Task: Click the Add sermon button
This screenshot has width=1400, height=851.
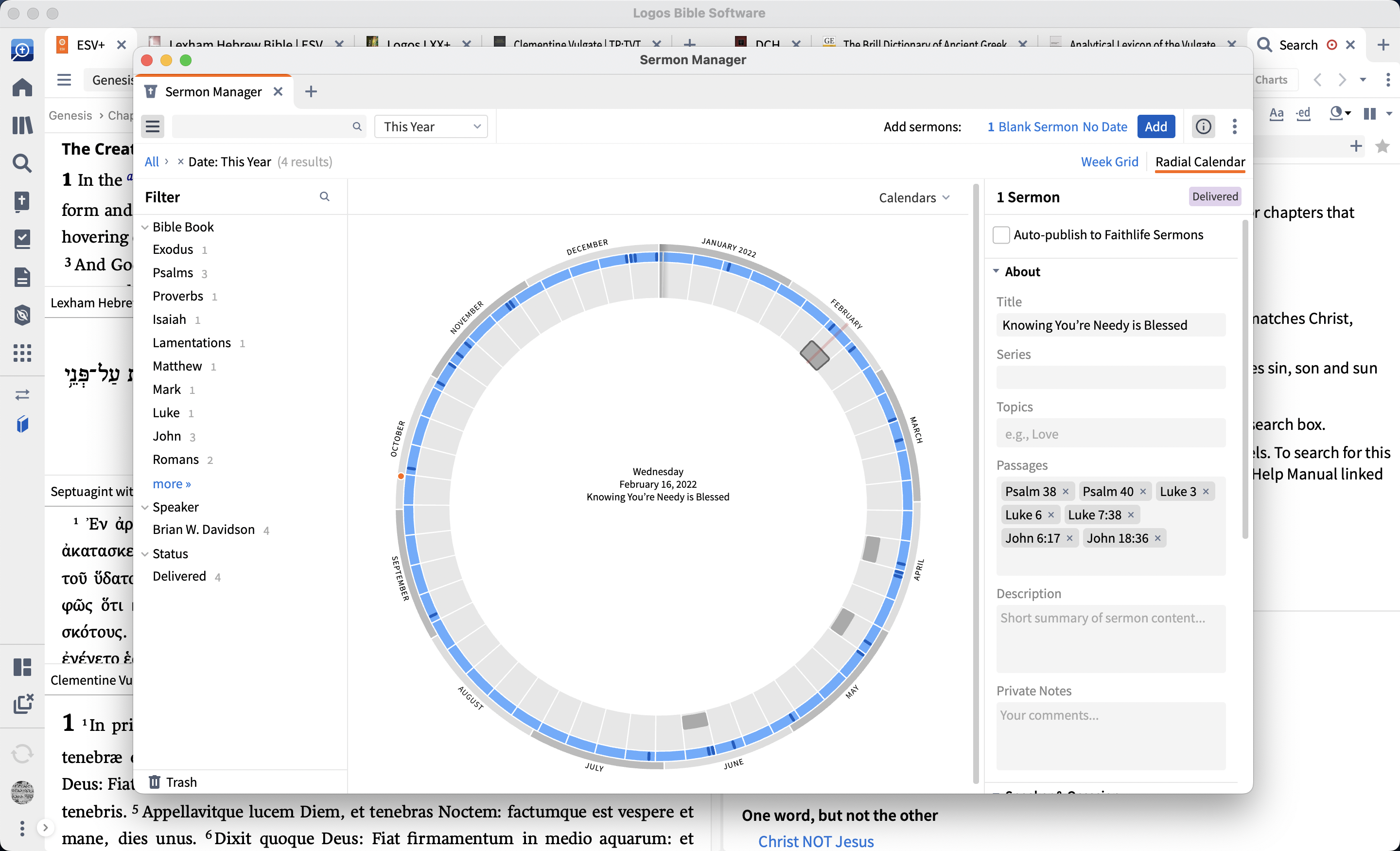Action: click(x=1155, y=126)
